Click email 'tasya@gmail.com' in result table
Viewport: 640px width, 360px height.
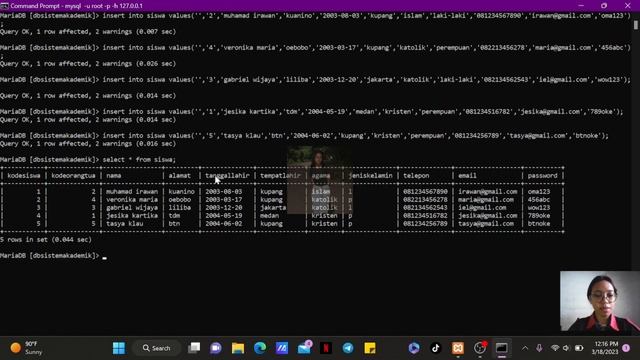(486, 224)
